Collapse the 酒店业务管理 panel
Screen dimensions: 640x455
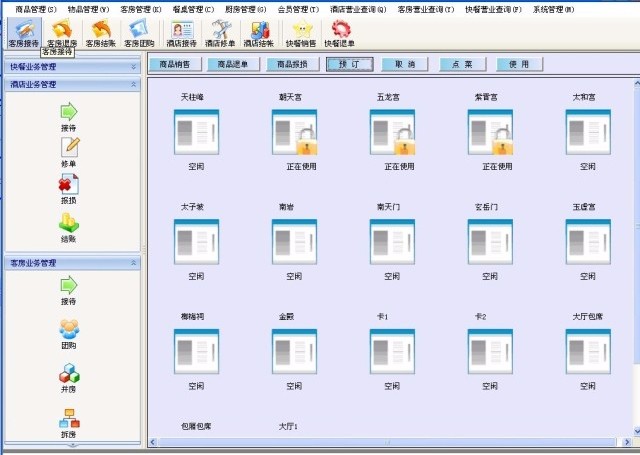pyautogui.click(x=133, y=84)
